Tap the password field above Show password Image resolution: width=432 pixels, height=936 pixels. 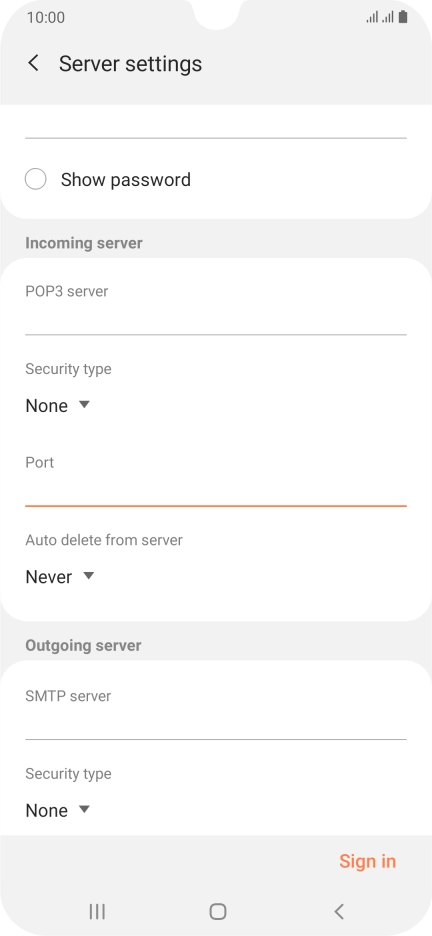click(x=216, y=124)
